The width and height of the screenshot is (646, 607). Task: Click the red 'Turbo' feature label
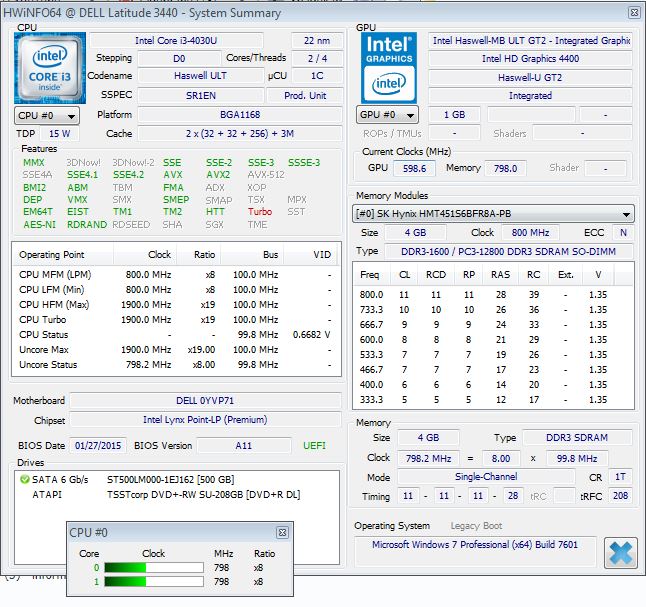pyautogui.click(x=260, y=212)
